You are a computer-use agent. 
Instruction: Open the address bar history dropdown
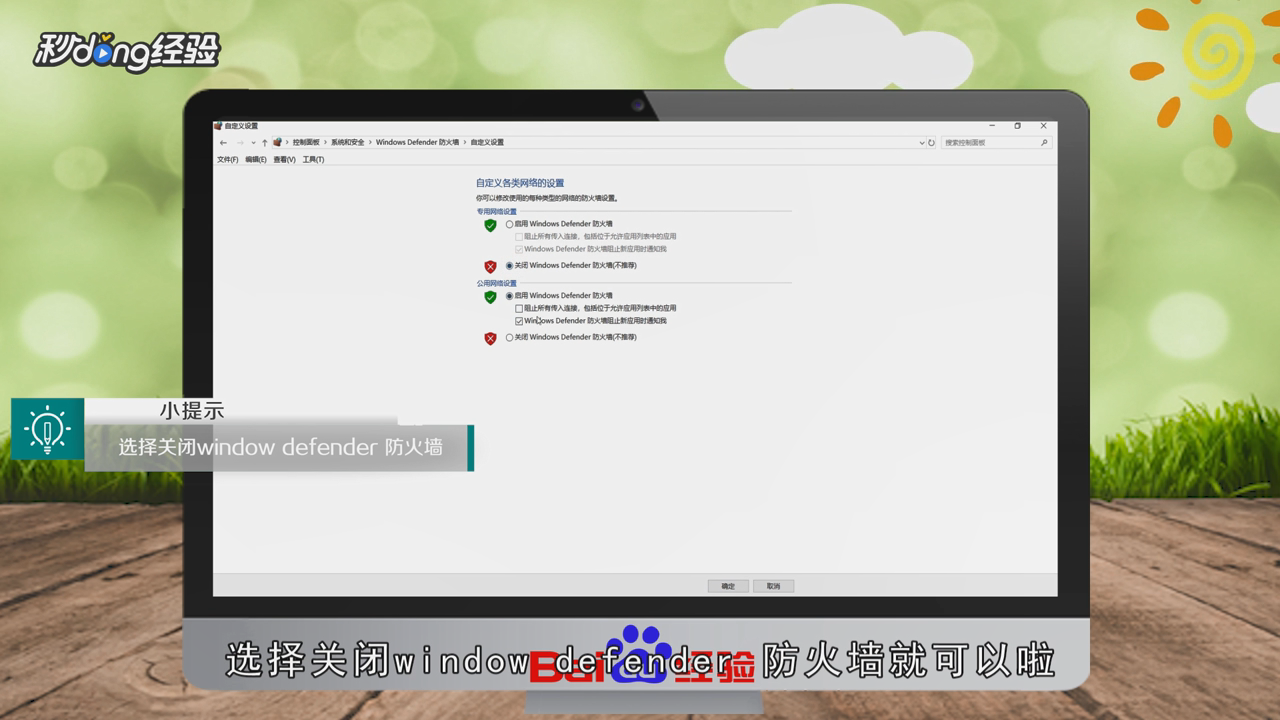[x=921, y=143]
